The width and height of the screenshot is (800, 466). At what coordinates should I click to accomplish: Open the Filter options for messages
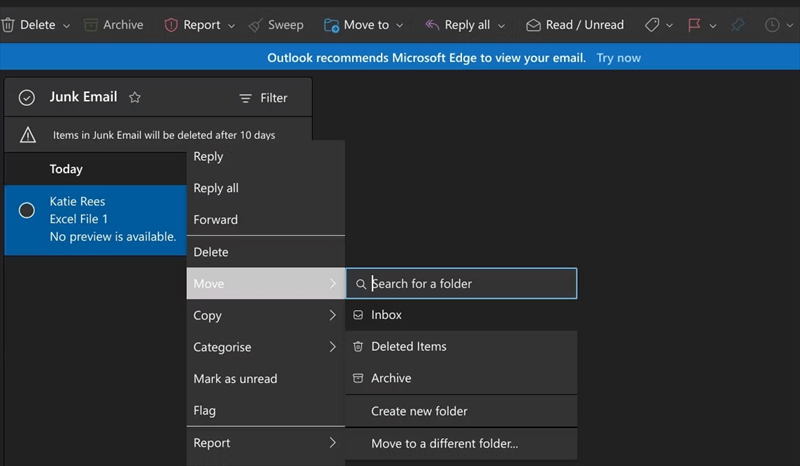pyautogui.click(x=263, y=98)
